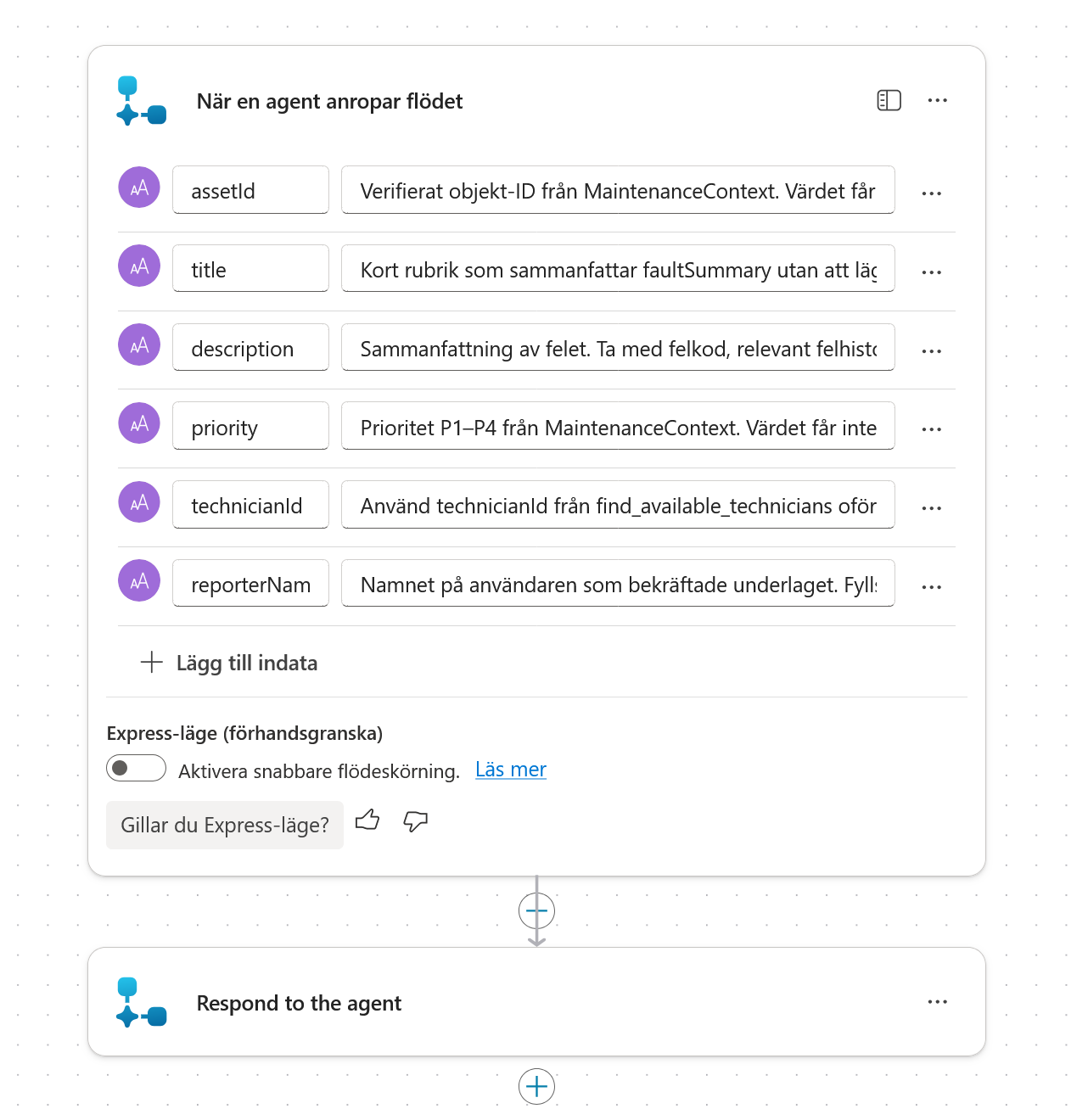The height and width of the screenshot is (1120, 1088).
Task: Click the assetId description text field
Action: 618,190
